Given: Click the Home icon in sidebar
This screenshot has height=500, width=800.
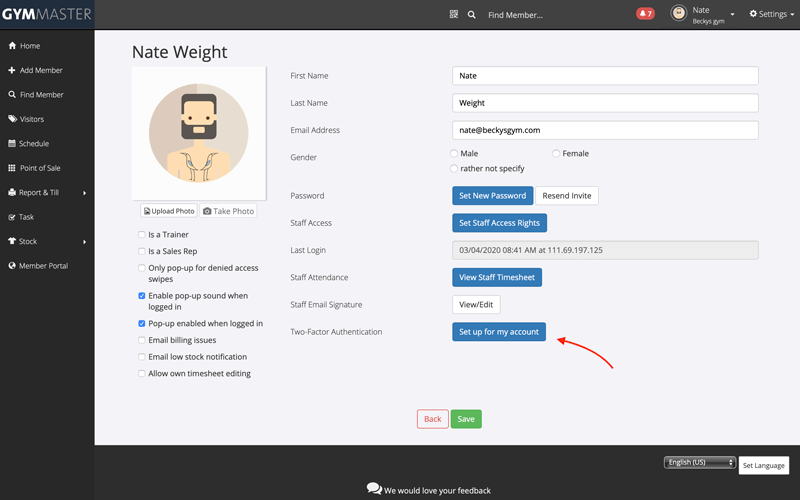Looking at the screenshot, I should pyautogui.click(x=12, y=46).
